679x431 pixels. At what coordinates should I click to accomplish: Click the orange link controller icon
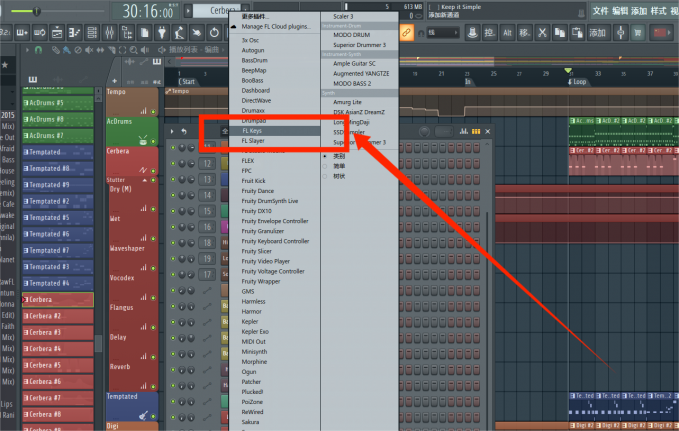point(407,32)
